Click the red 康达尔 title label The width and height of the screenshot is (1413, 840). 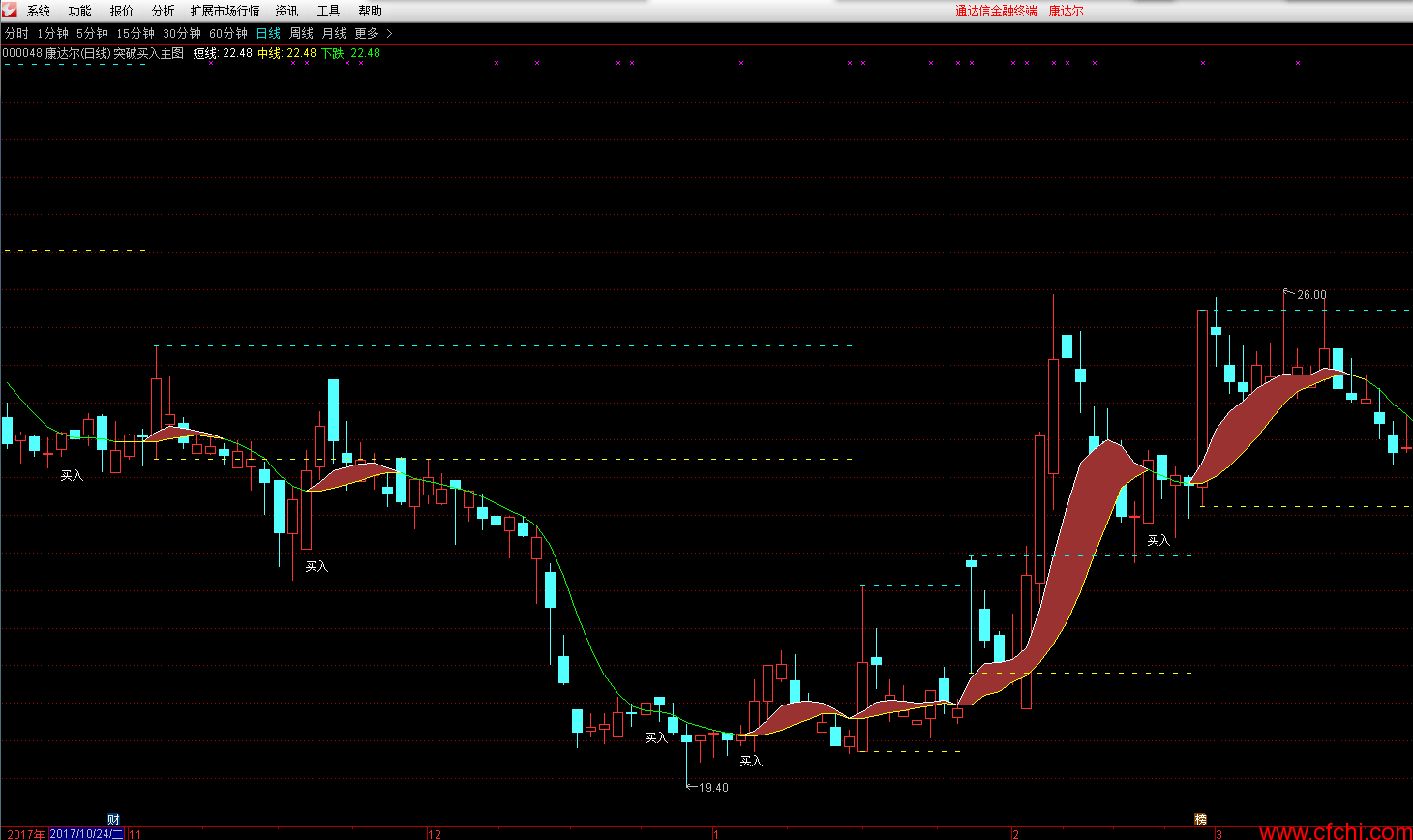[1067, 11]
